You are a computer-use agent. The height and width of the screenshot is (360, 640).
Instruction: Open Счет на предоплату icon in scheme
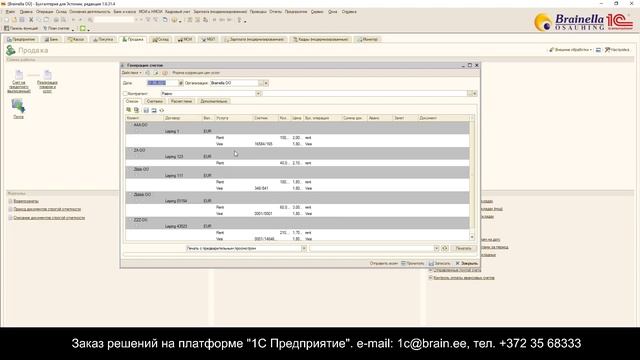pyautogui.click(x=19, y=81)
